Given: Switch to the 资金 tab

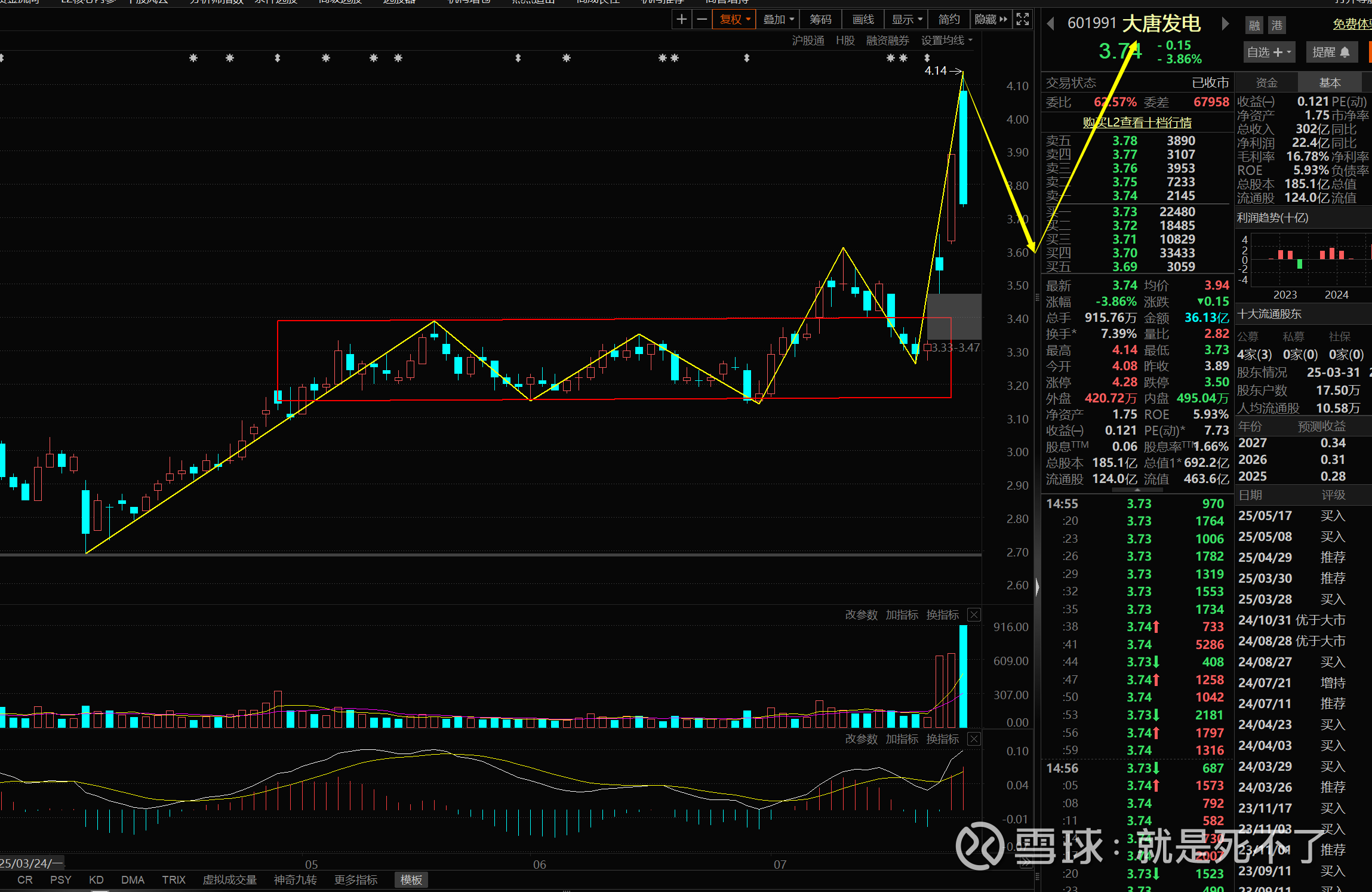Looking at the screenshot, I should tap(1266, 82).
